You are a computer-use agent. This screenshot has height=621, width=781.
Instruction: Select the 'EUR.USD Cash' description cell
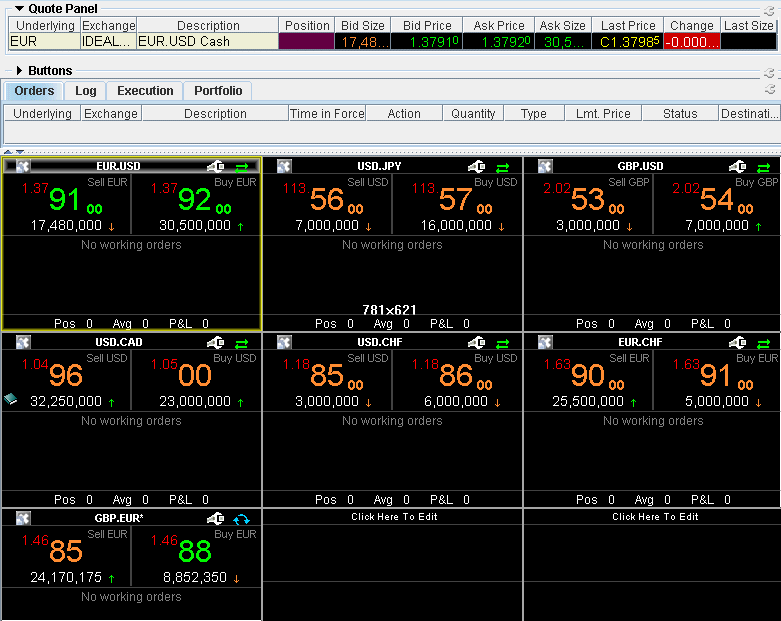pyautogui.click(x=207, y=41)
